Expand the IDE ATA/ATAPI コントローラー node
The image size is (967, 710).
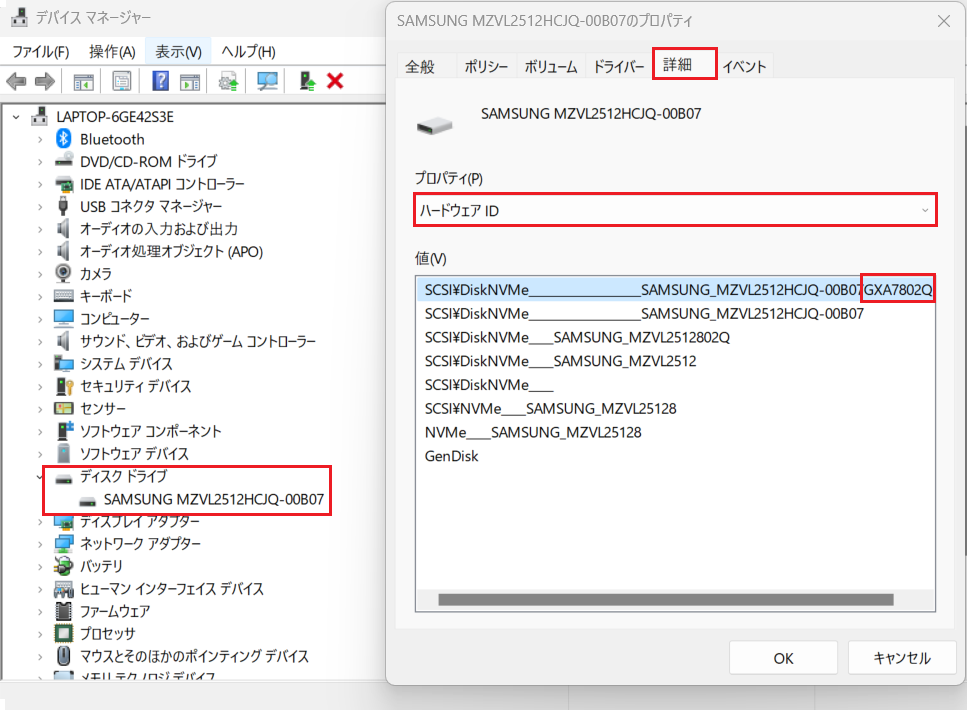[40, 184]
